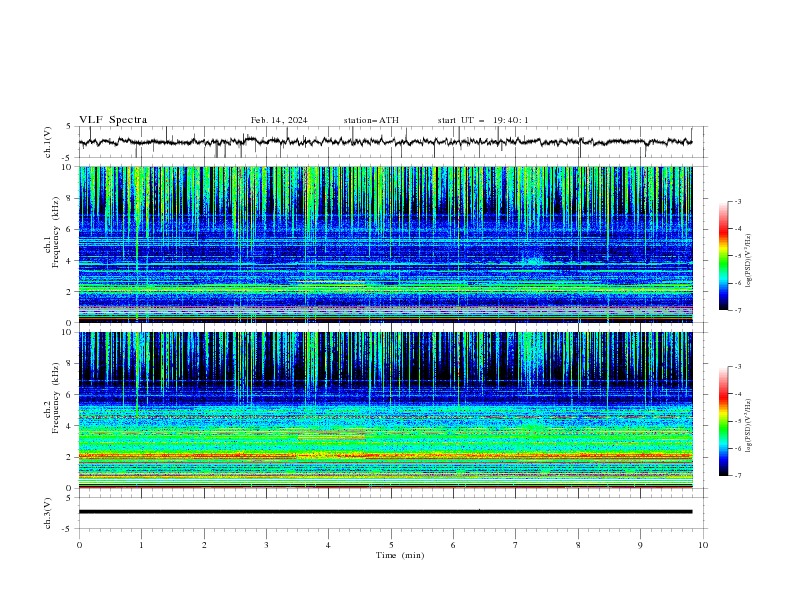Click the ch.2 frequency tick label "6"
This screenshot has width=792, height=612.
(x=70, y=395)
